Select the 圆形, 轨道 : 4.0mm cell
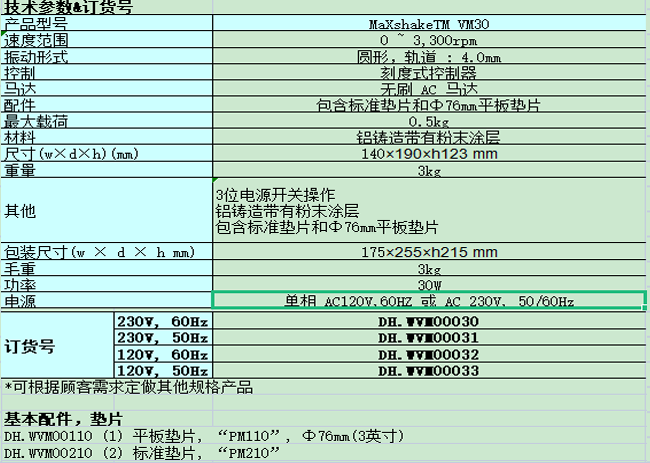 point(429,56)
